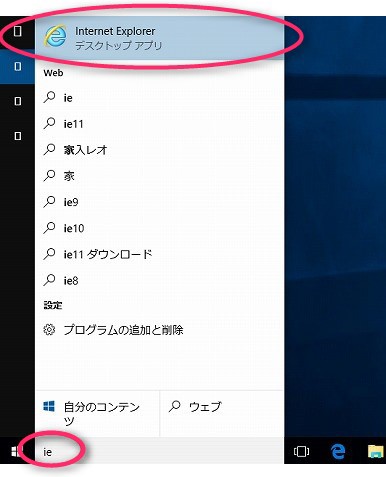This screenshot has height=477, width=386.
Task: Select the "ie" web search suggestion
Action: [x=159, y=98]
